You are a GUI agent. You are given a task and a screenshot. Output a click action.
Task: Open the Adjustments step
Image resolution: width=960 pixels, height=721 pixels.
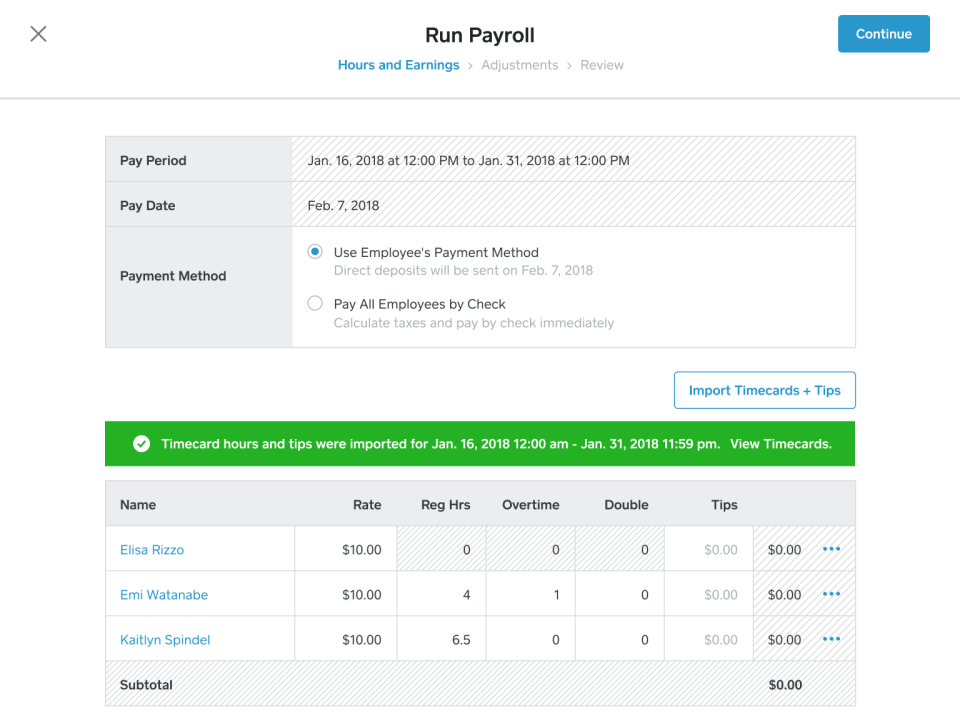(519, 65)
